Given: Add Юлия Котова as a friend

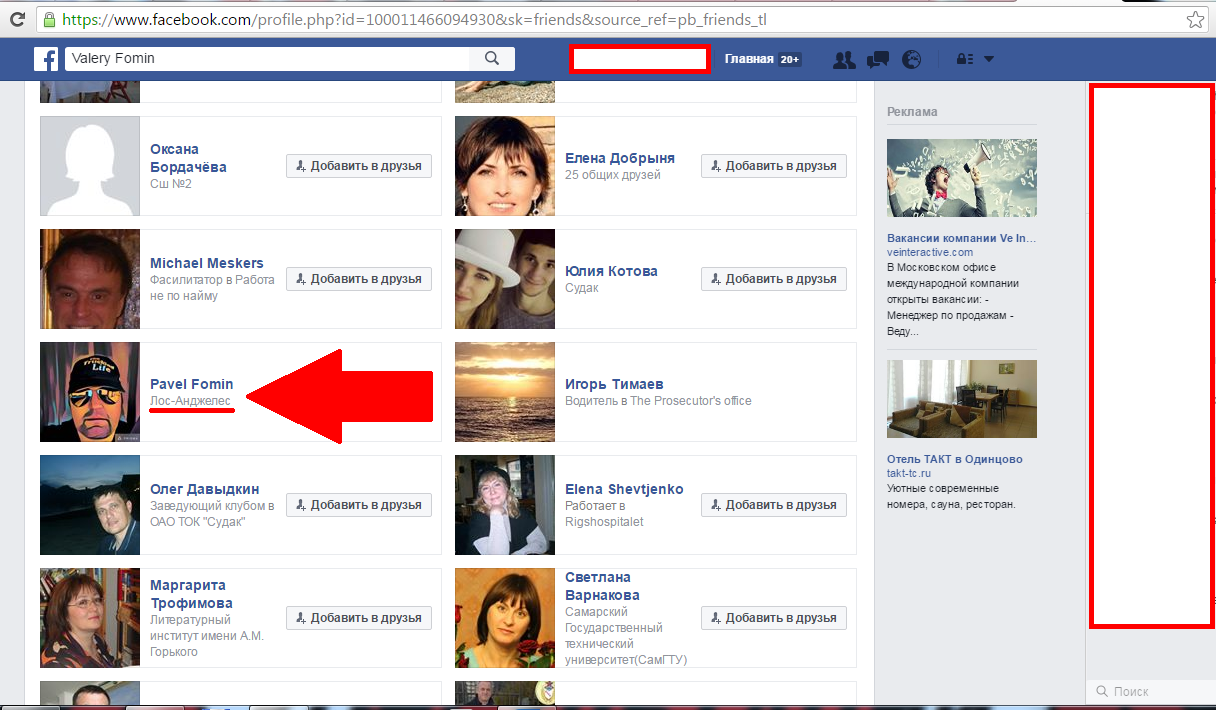Looking at the screenshot, I should (x=774, y=279).
